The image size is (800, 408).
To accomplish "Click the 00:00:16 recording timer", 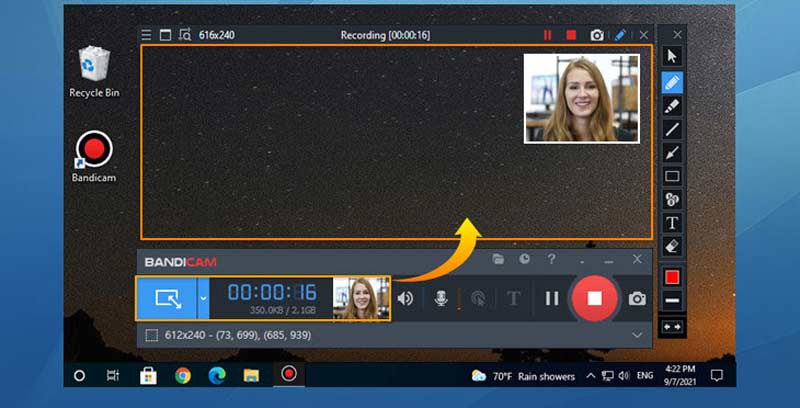I will point(272,292).
